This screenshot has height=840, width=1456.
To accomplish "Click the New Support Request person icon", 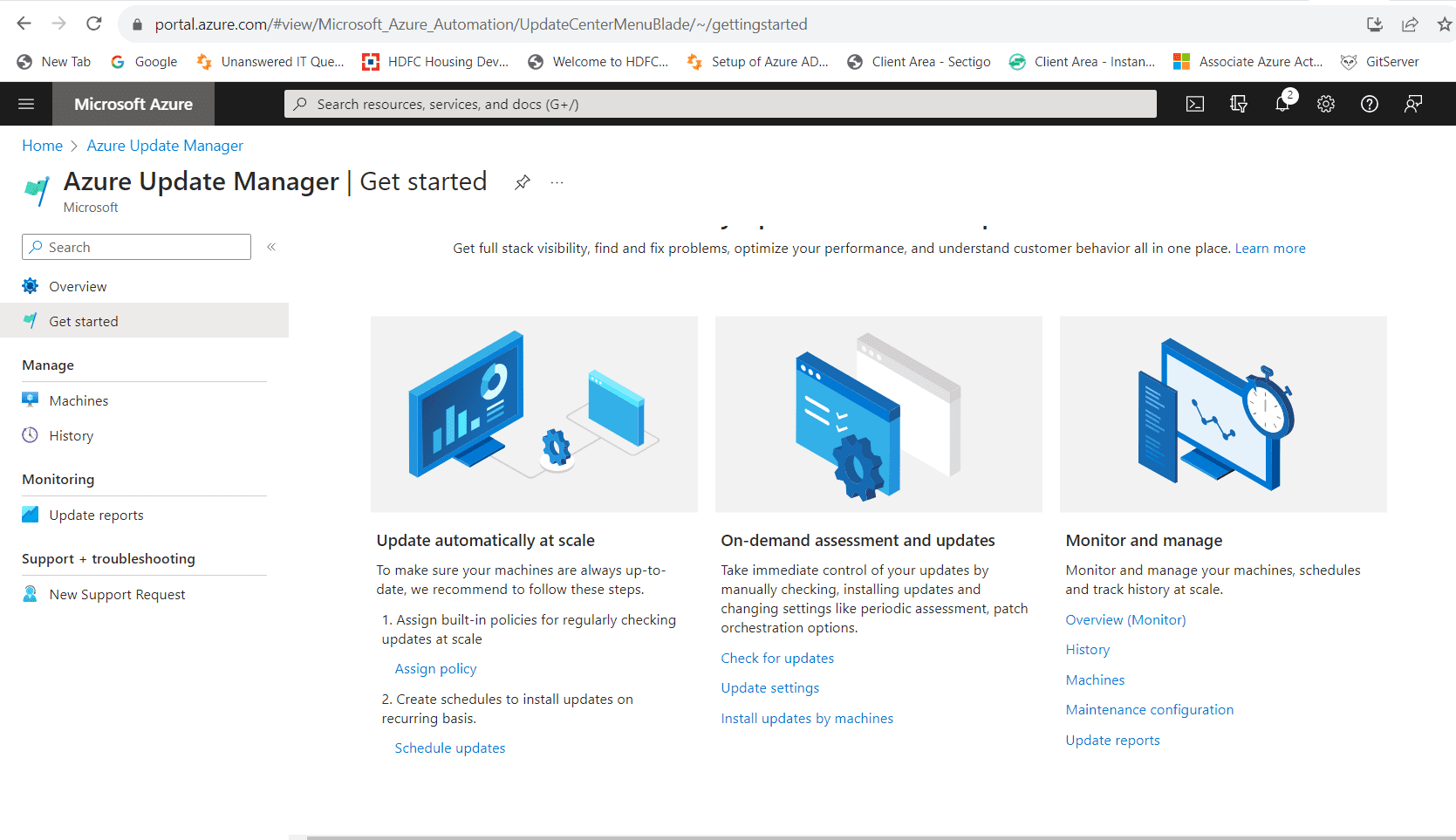I will [x=31, y=594].
